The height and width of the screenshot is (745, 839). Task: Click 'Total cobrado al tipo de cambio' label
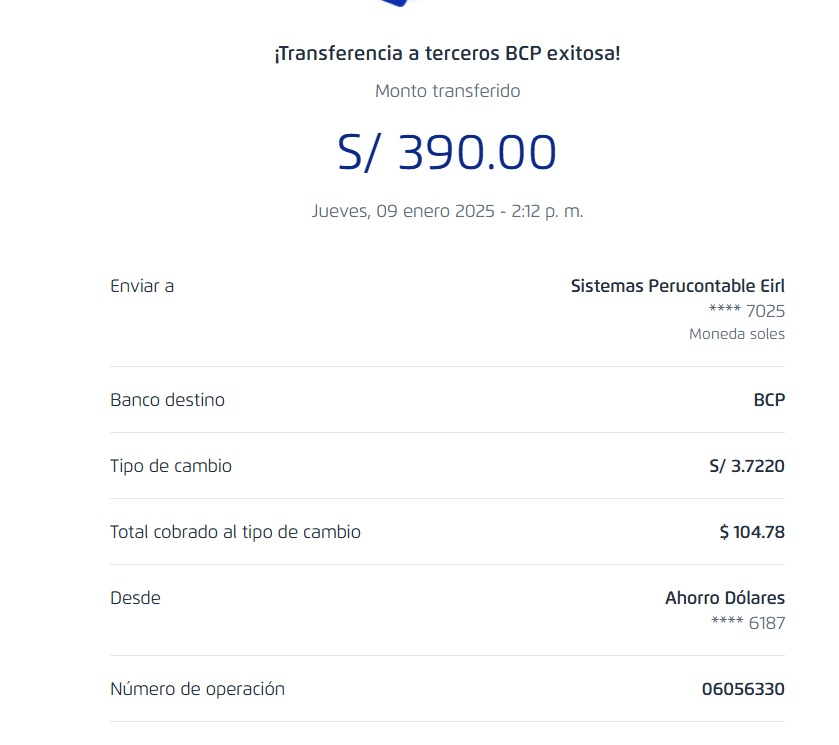click(235, 532)
